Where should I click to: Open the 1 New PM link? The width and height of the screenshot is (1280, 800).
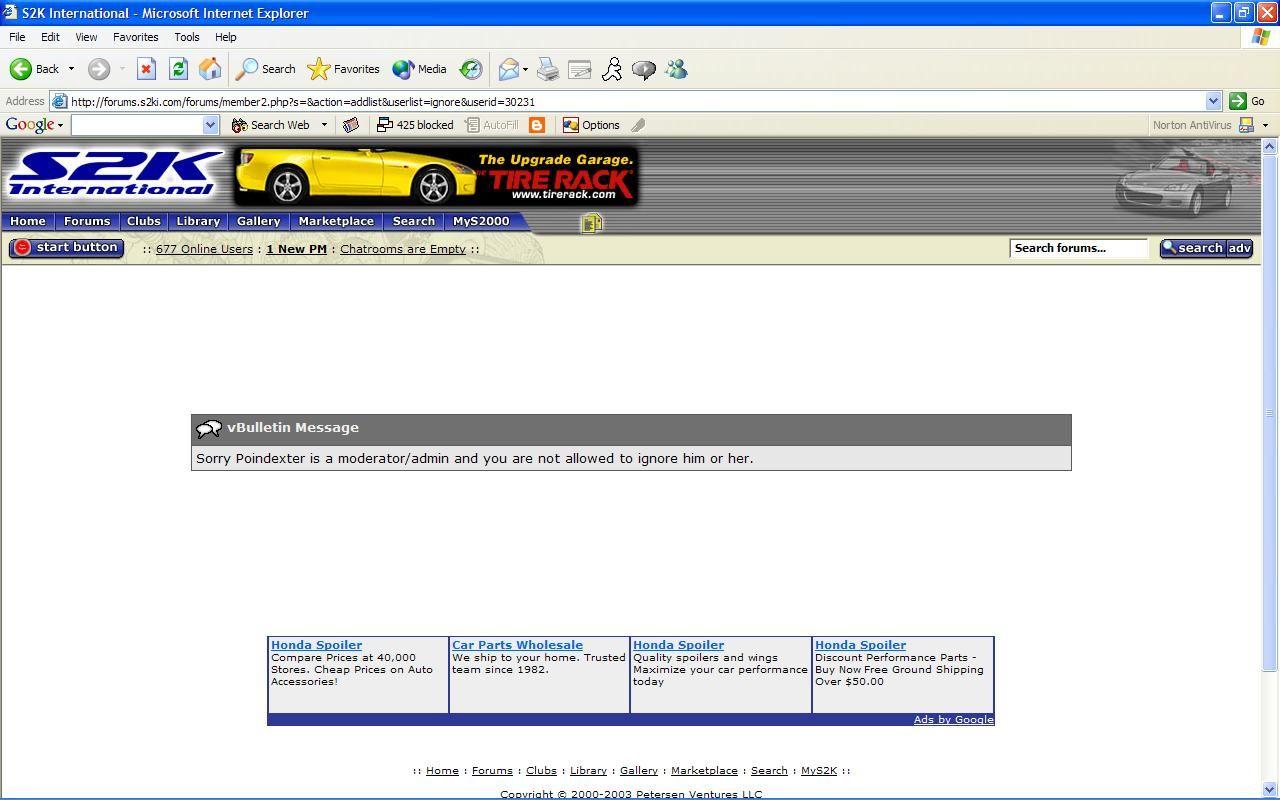point(296,249)
